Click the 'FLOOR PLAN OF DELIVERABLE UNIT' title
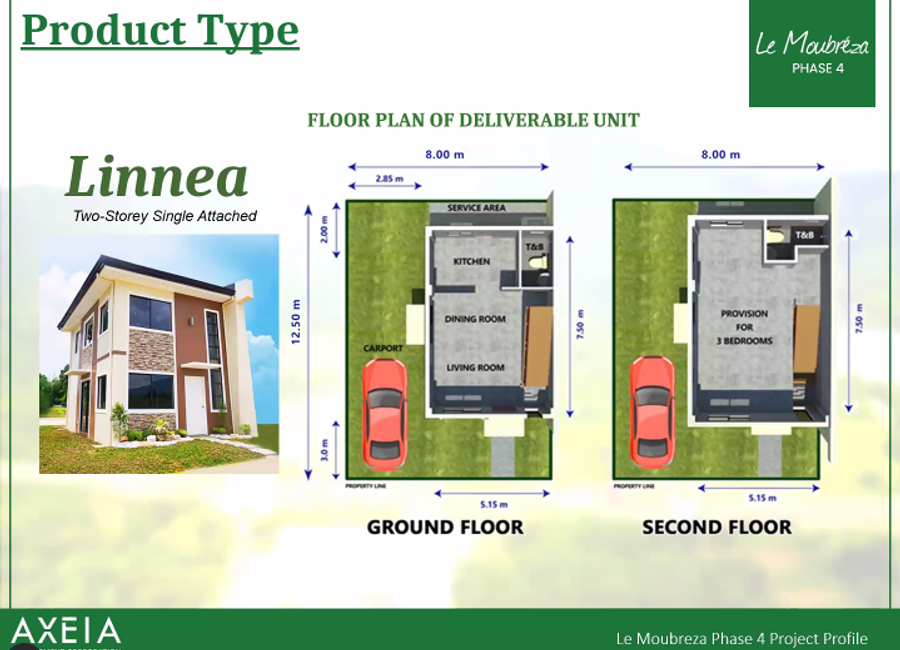 pyautogui.click(x=474, y=120)
